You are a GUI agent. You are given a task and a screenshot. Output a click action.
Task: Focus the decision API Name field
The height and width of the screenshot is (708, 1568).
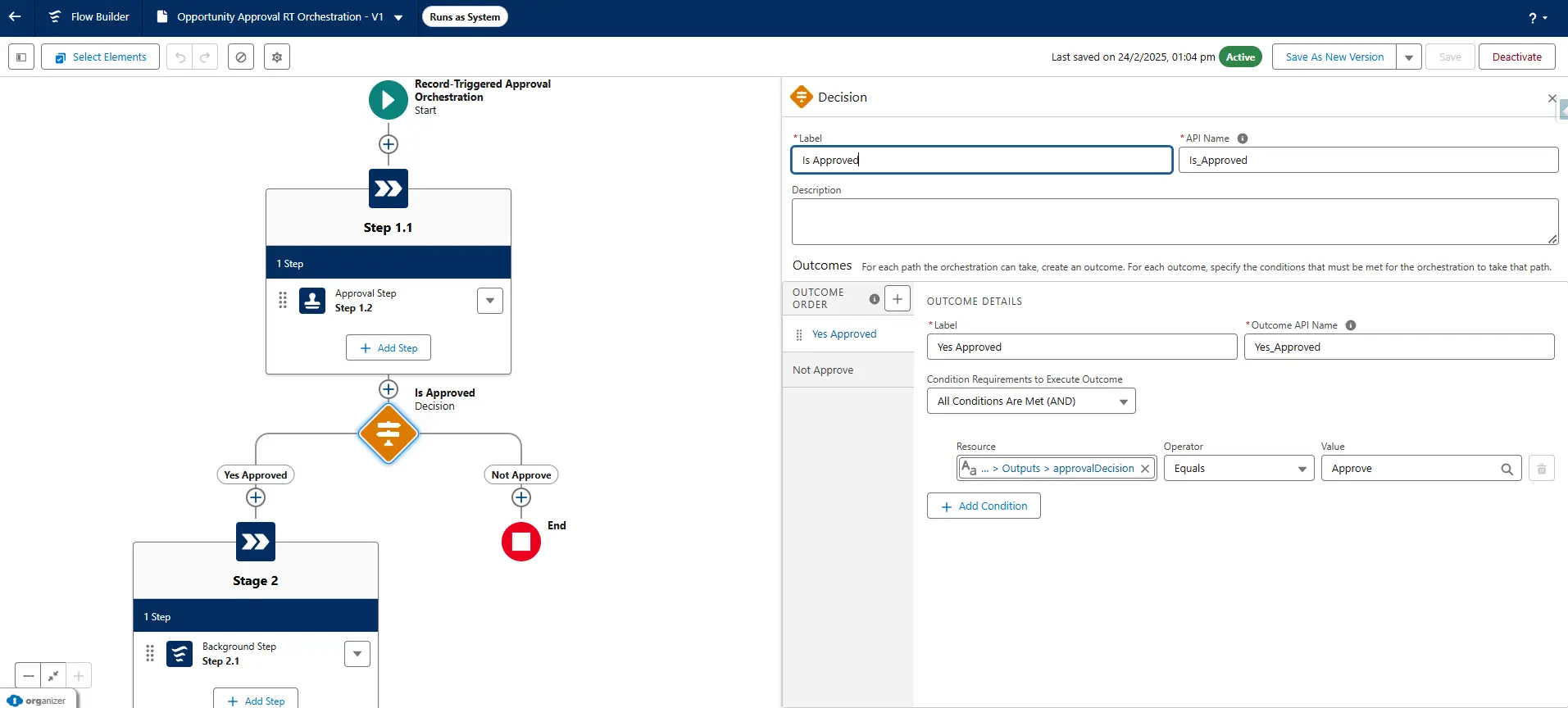pos(1368,161)
